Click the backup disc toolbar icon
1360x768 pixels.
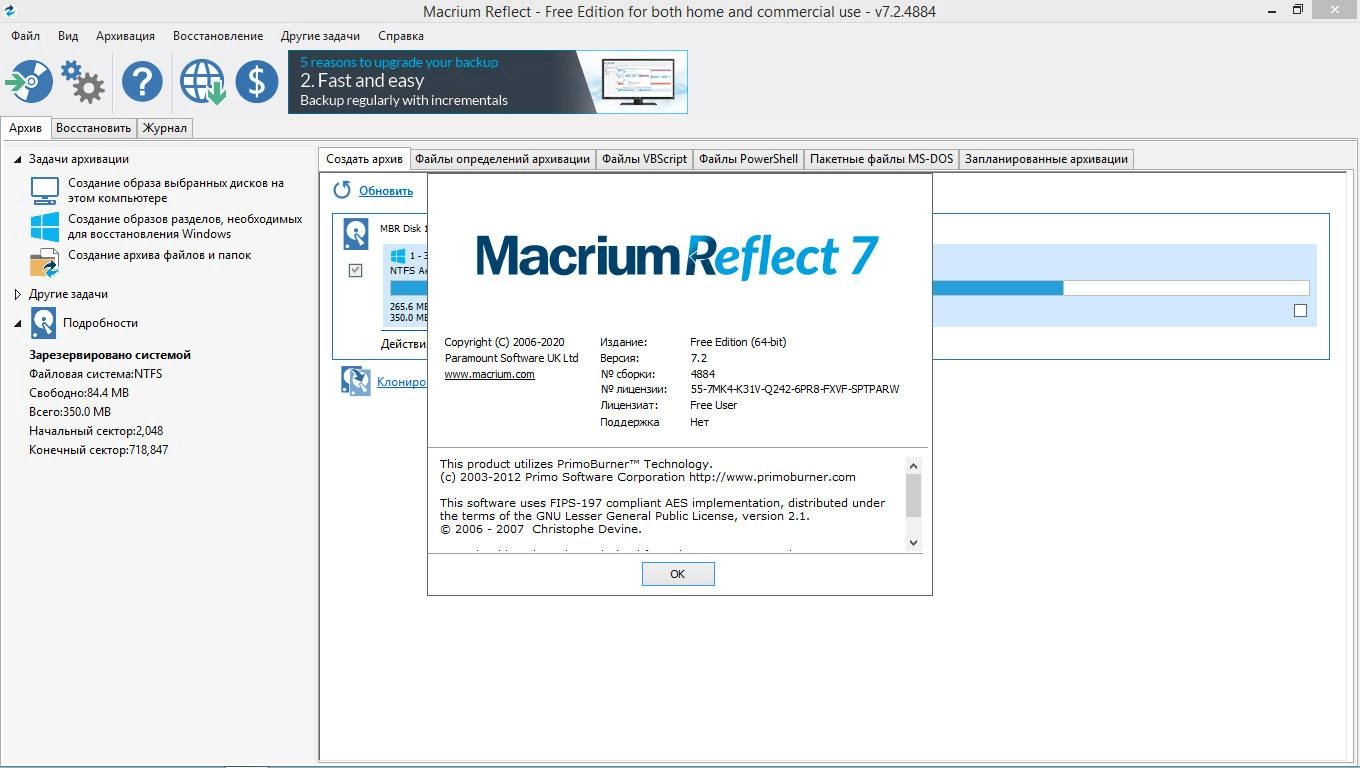coord(29,81)
